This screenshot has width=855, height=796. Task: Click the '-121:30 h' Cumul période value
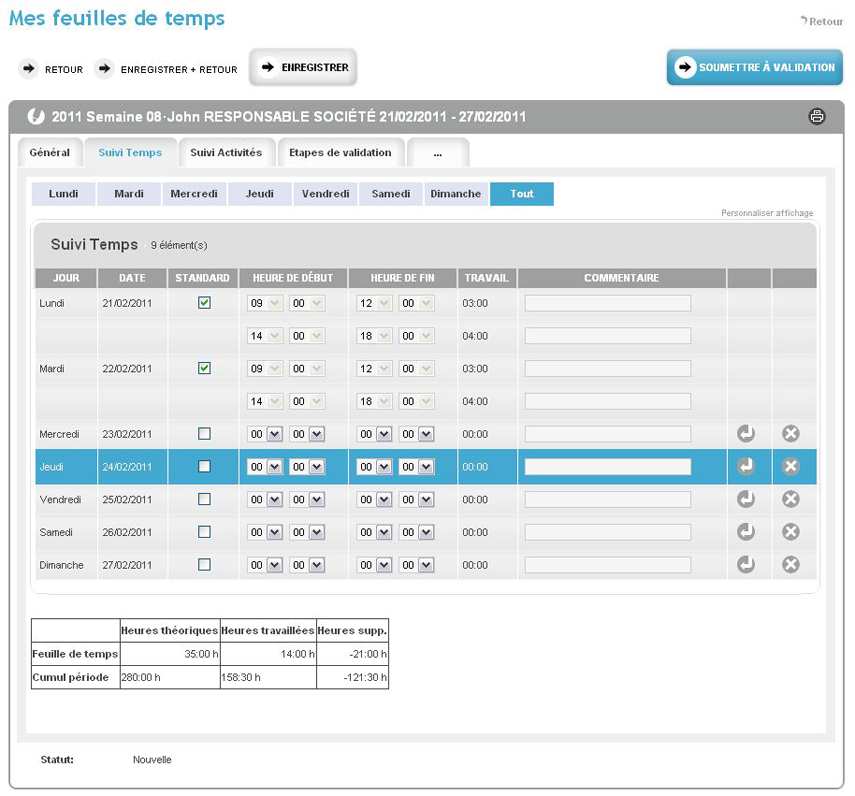pos(365,677)
